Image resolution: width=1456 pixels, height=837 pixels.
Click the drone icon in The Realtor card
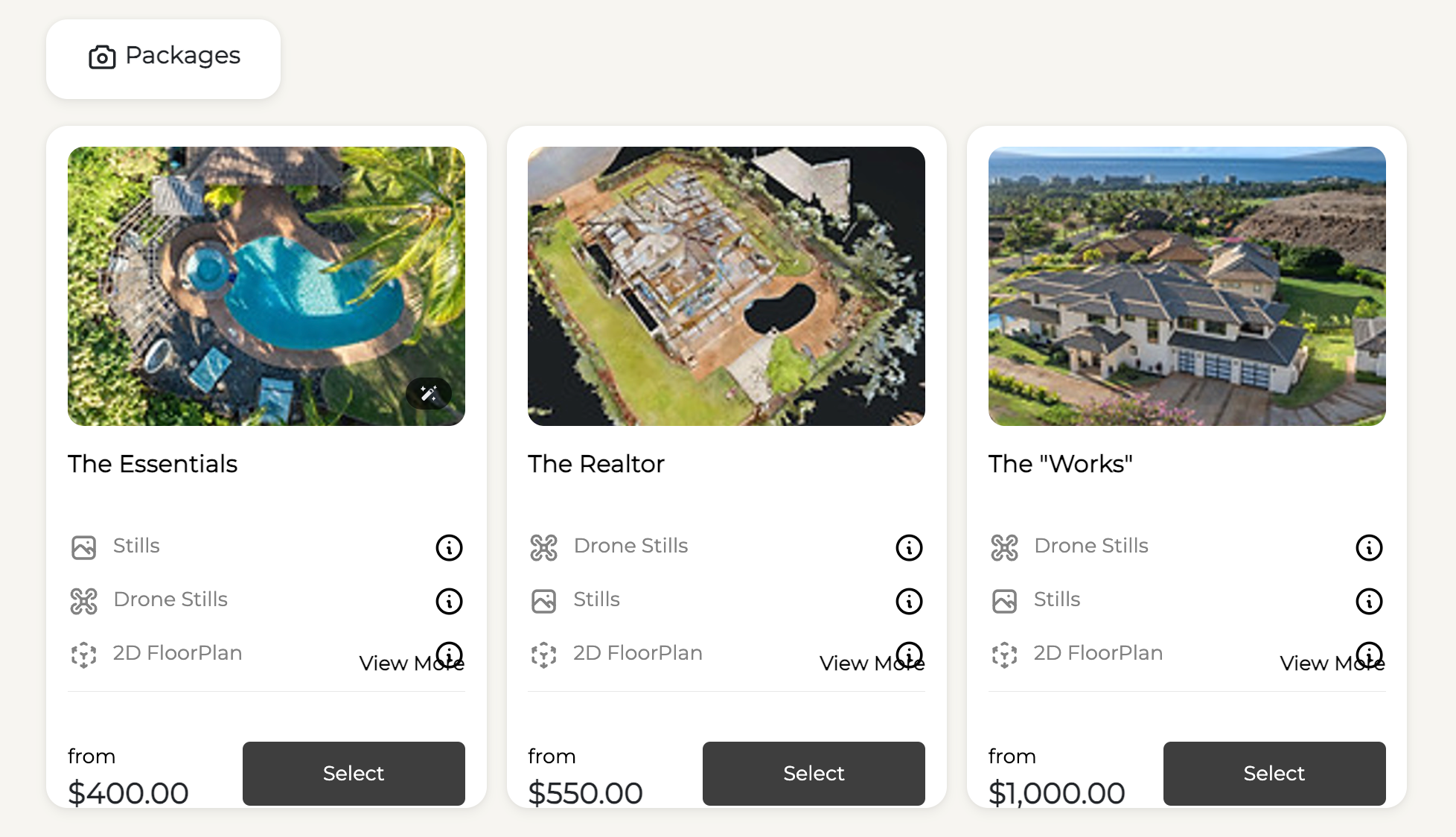[544, 547]
